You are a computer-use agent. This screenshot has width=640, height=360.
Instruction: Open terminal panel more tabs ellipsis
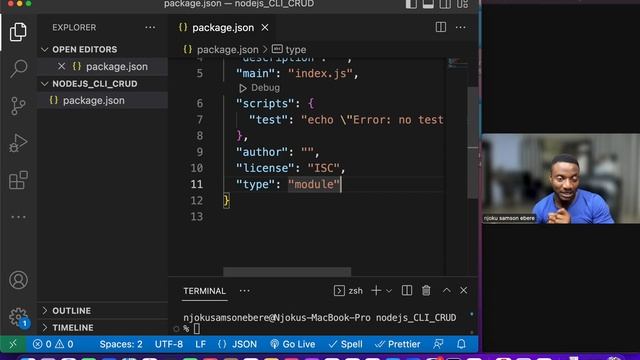click(x=245, y=291)
